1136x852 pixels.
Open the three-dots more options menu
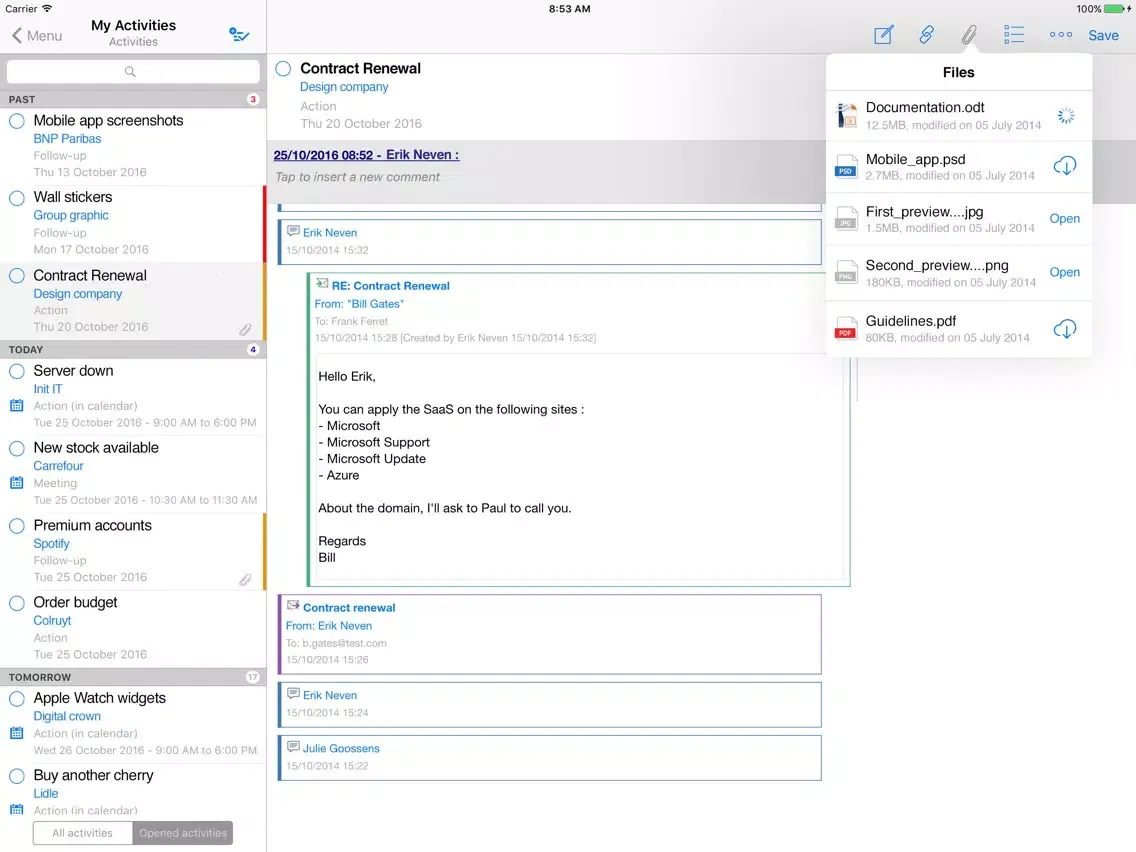tap(1060, 35)
